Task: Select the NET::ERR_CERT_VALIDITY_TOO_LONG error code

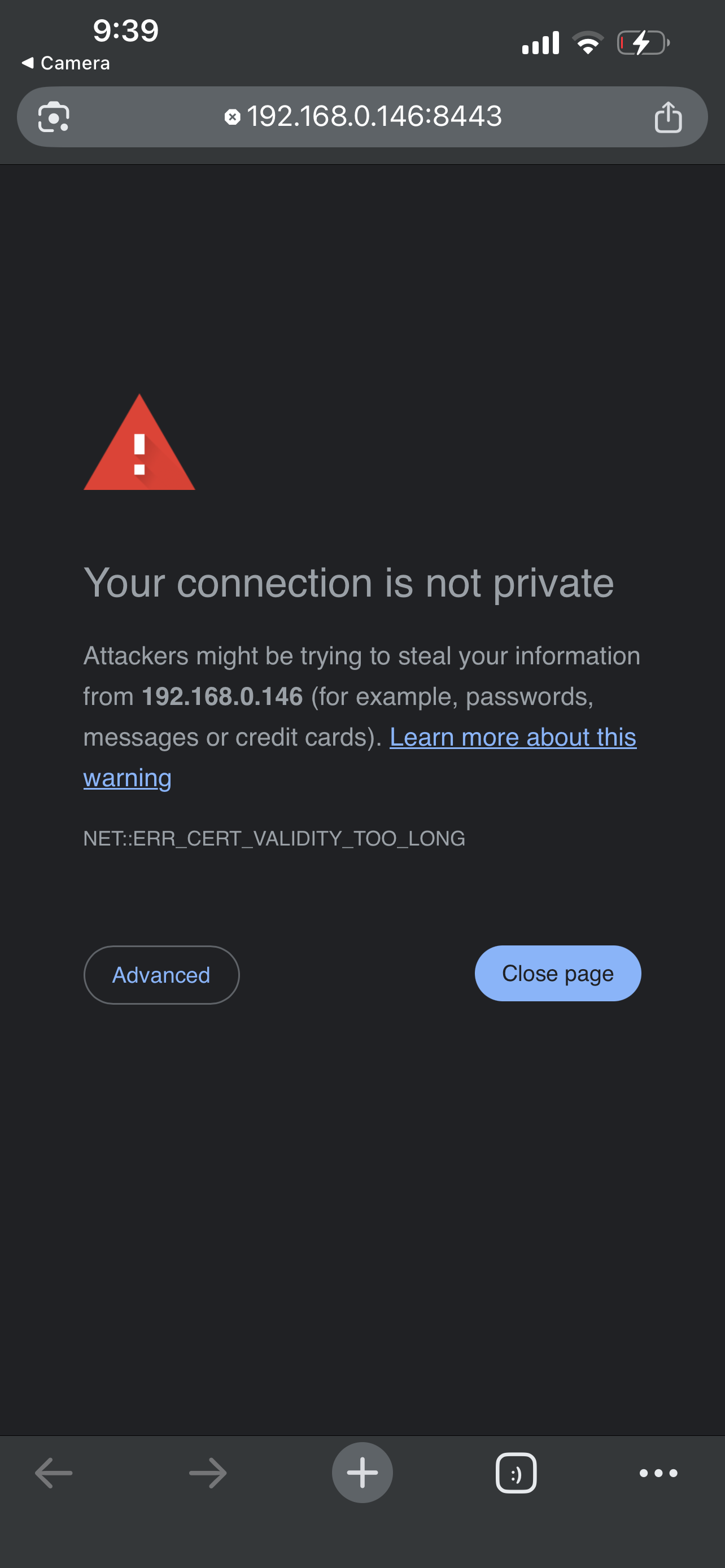Action: point(274,838)
